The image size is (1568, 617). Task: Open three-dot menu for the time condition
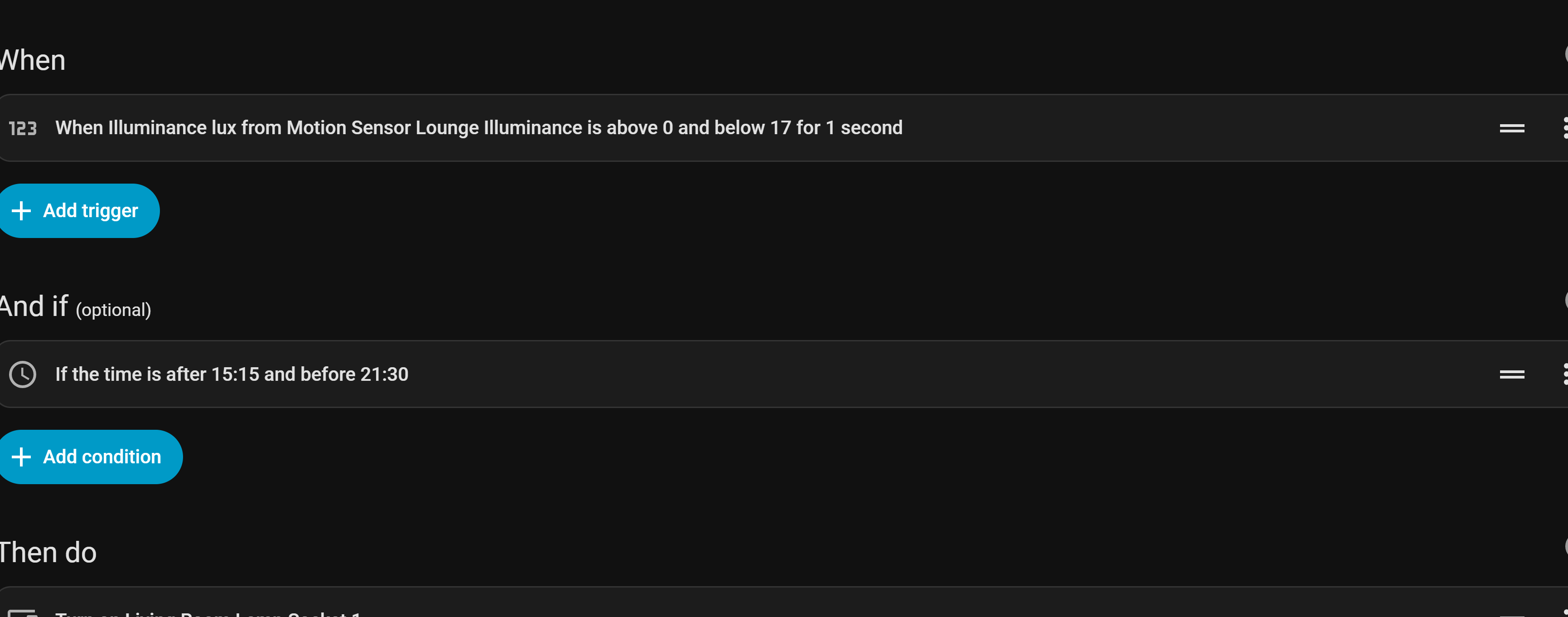(1564, 374)
